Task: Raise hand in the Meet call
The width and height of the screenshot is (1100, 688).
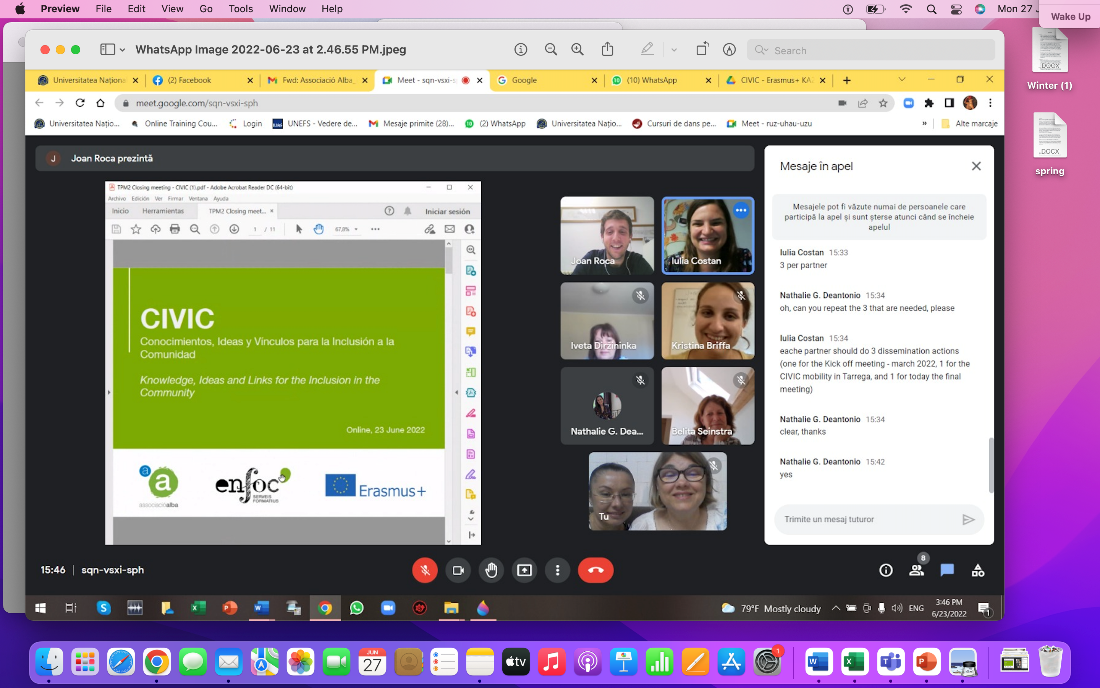Action: [491, 570]
